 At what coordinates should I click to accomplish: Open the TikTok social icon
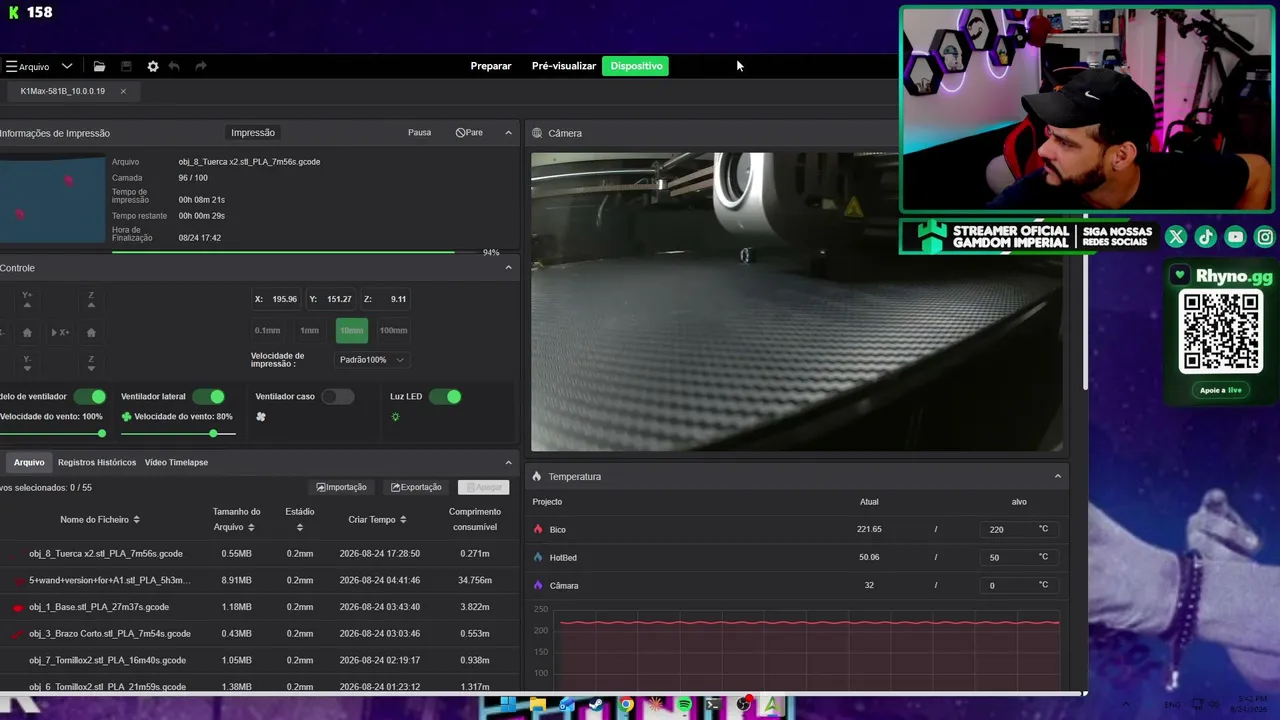(x=1206, y=237)
